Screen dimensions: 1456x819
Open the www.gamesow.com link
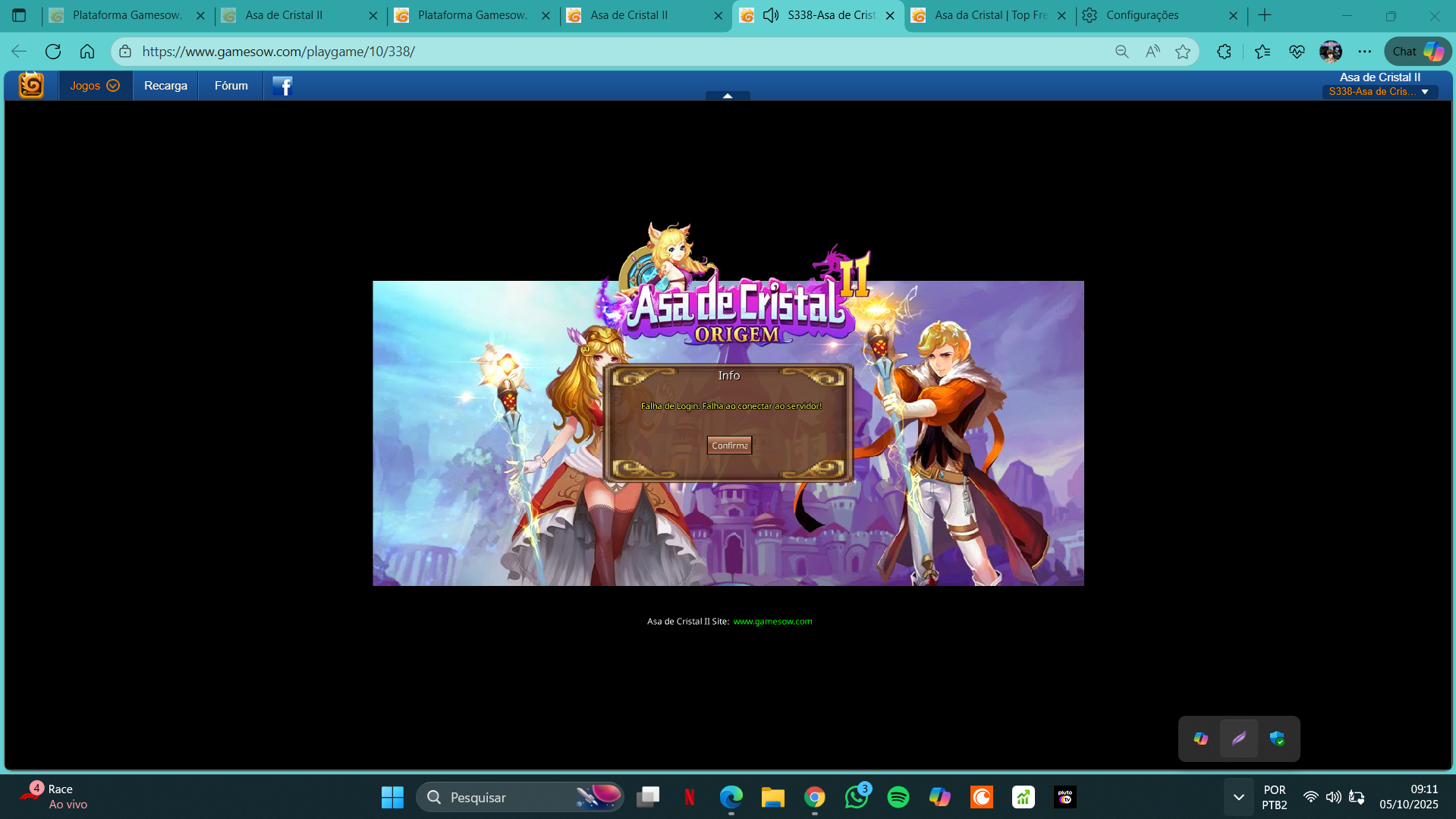pyautogui.click(x=772, y=621)
